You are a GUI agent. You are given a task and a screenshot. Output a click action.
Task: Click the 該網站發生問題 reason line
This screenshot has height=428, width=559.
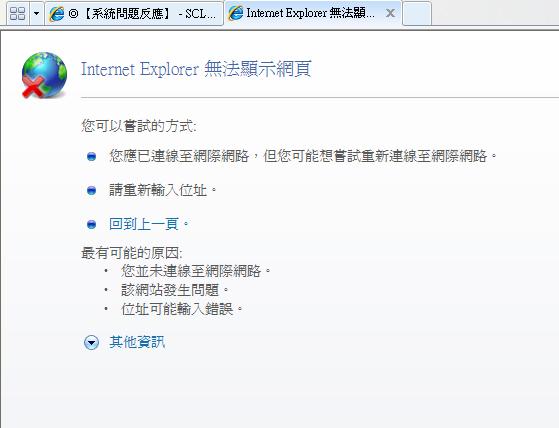tap(170, 290)
